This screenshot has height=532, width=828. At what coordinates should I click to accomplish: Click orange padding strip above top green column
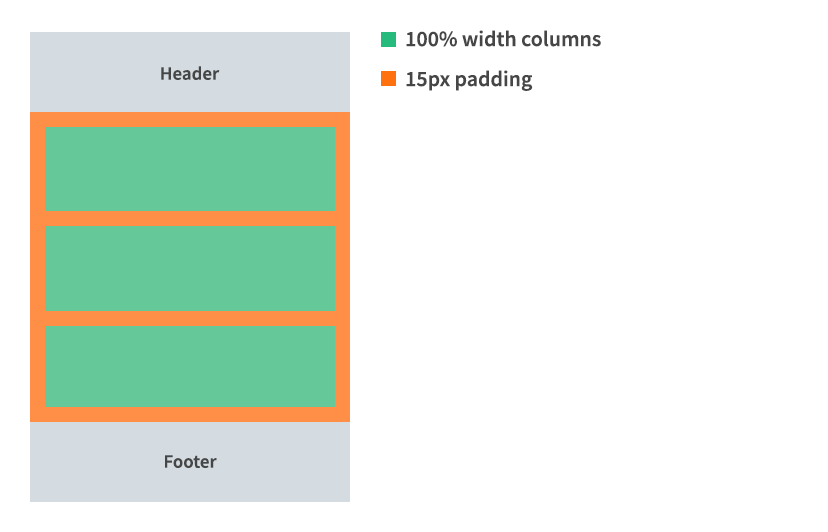point(190,120)
